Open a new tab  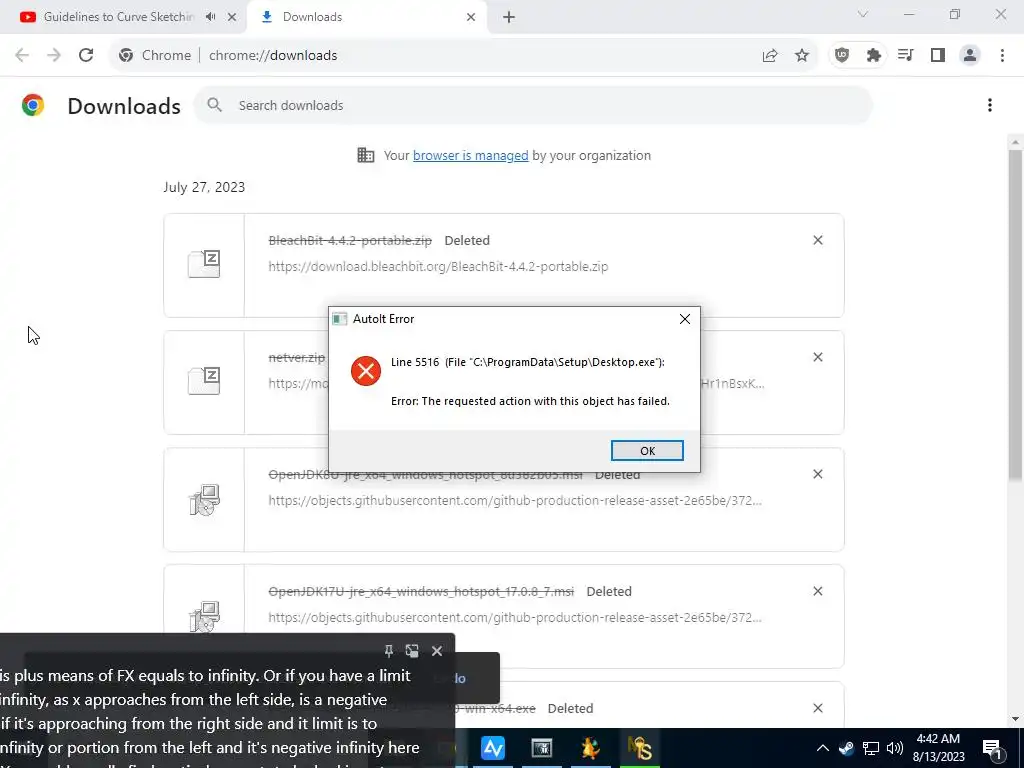pos(509,17)
